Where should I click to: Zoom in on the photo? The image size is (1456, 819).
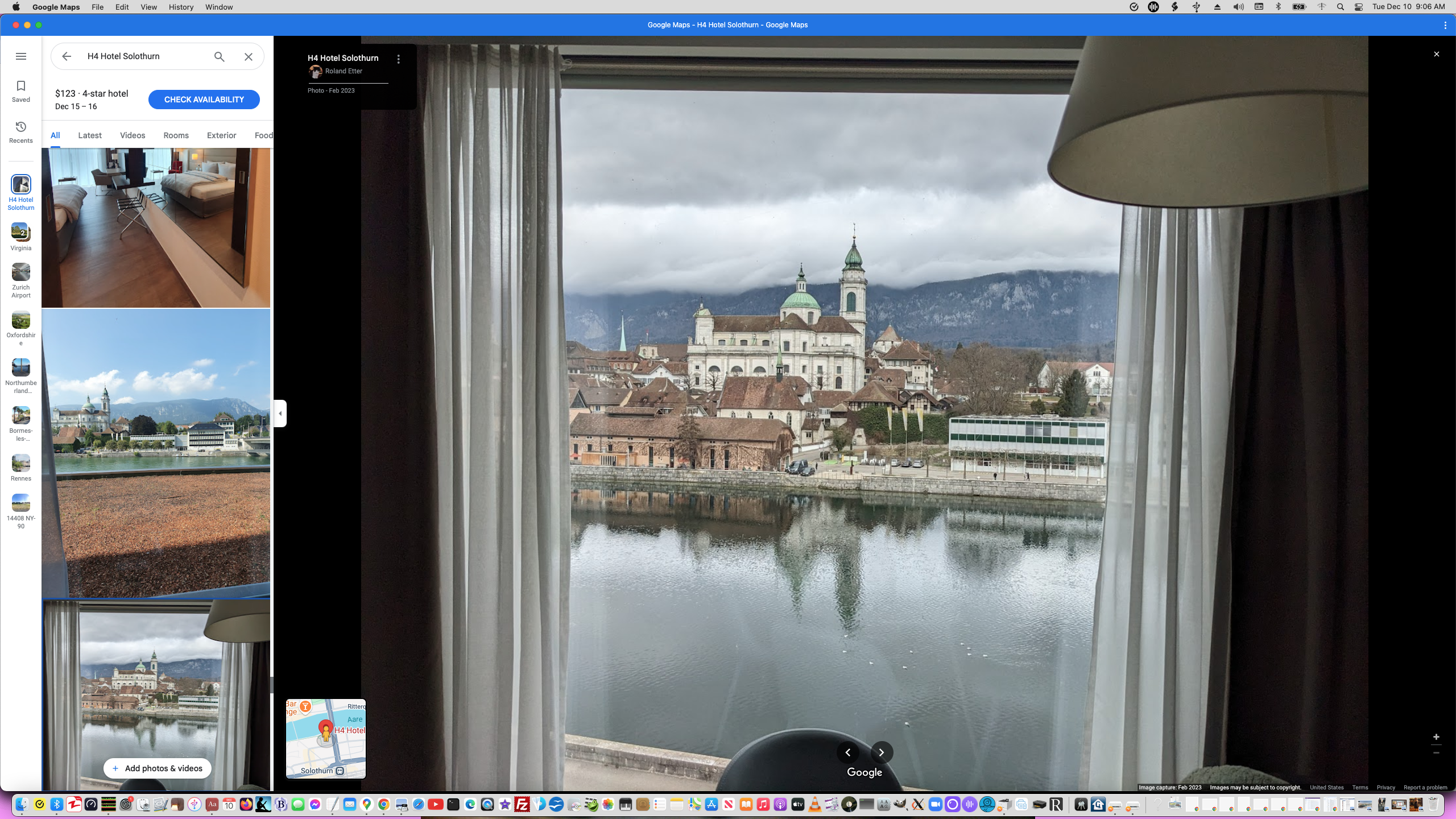(x=1436, y=737)
